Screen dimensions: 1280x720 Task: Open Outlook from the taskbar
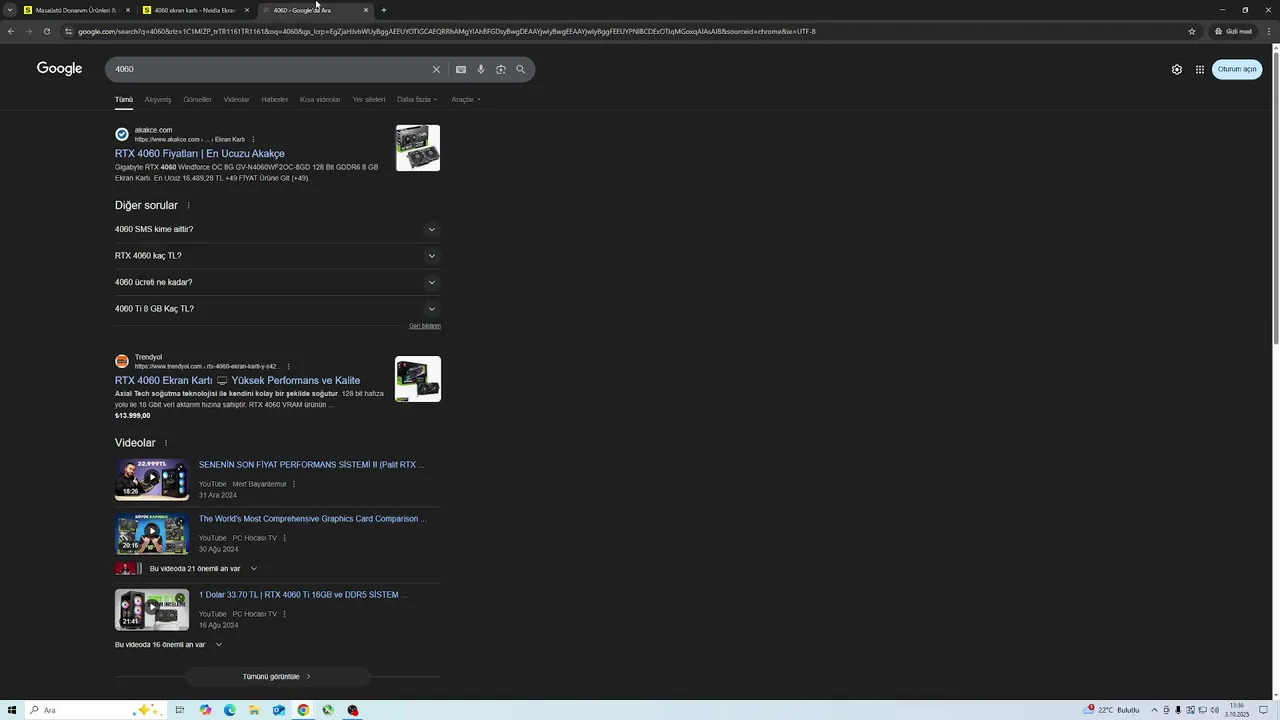279,710
